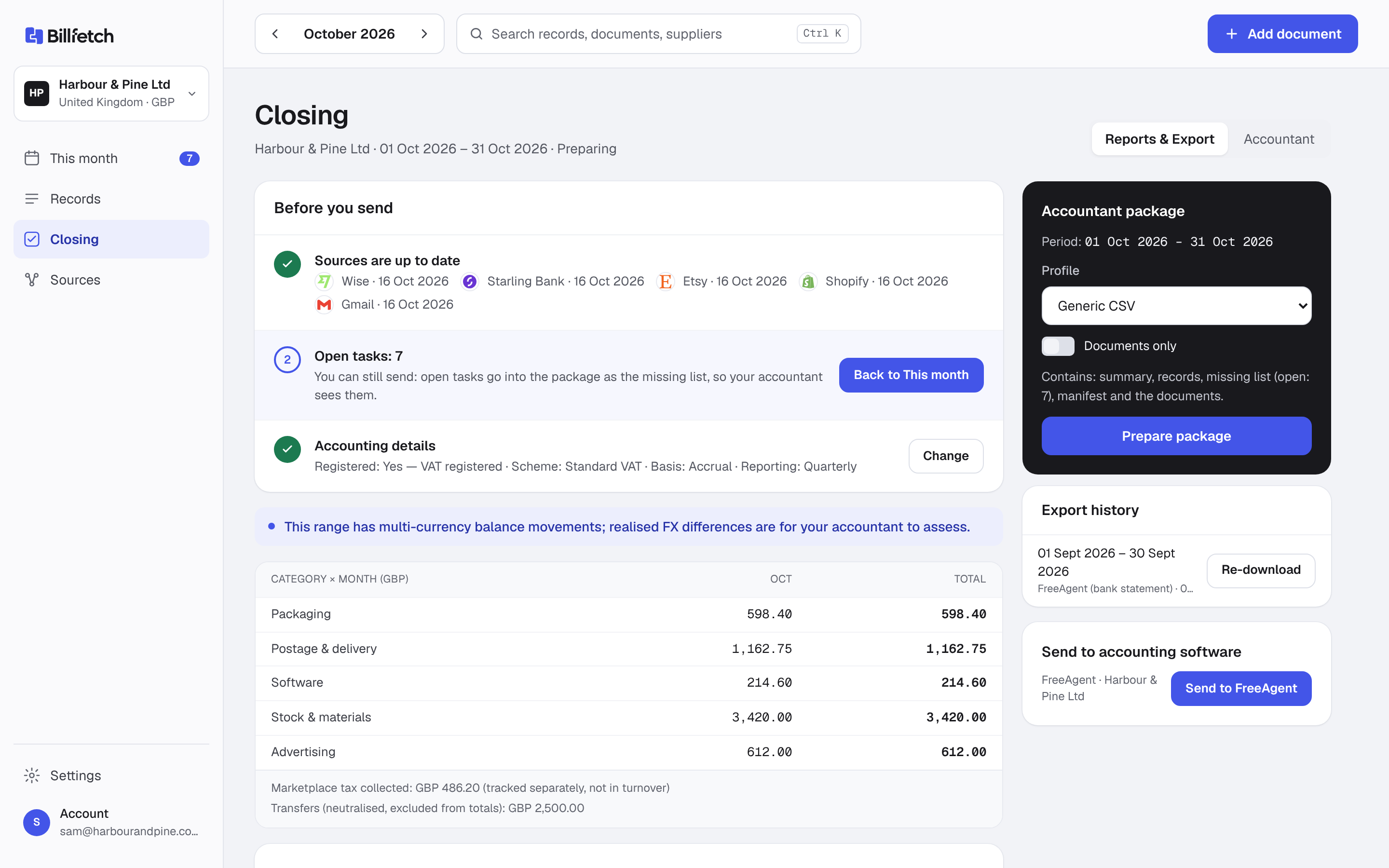The image size is (1389, 868).
Task: Click the green check beside Sources are up to date
Action: coord(287,264)
